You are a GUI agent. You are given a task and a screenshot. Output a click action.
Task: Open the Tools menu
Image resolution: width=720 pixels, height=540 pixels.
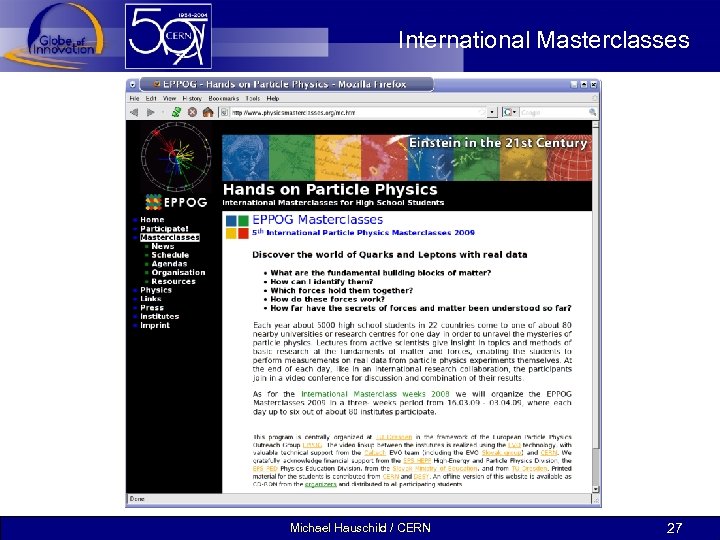253,98
